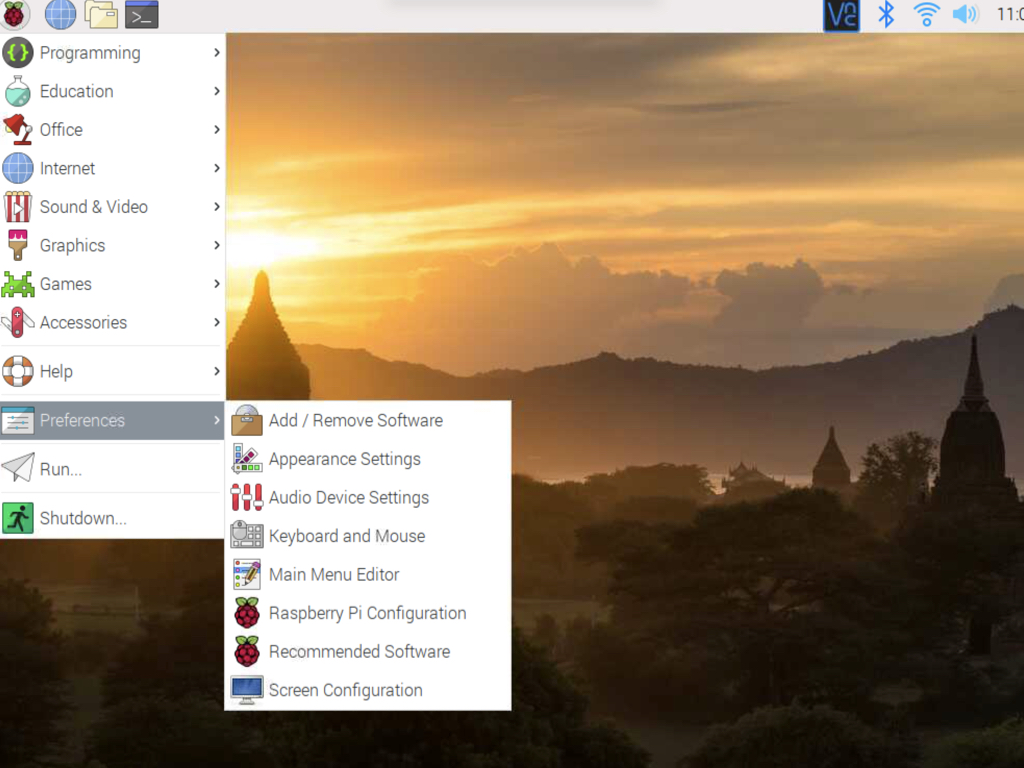
Task: Expand the Games submenu arrow
Action: click(216, 284)
